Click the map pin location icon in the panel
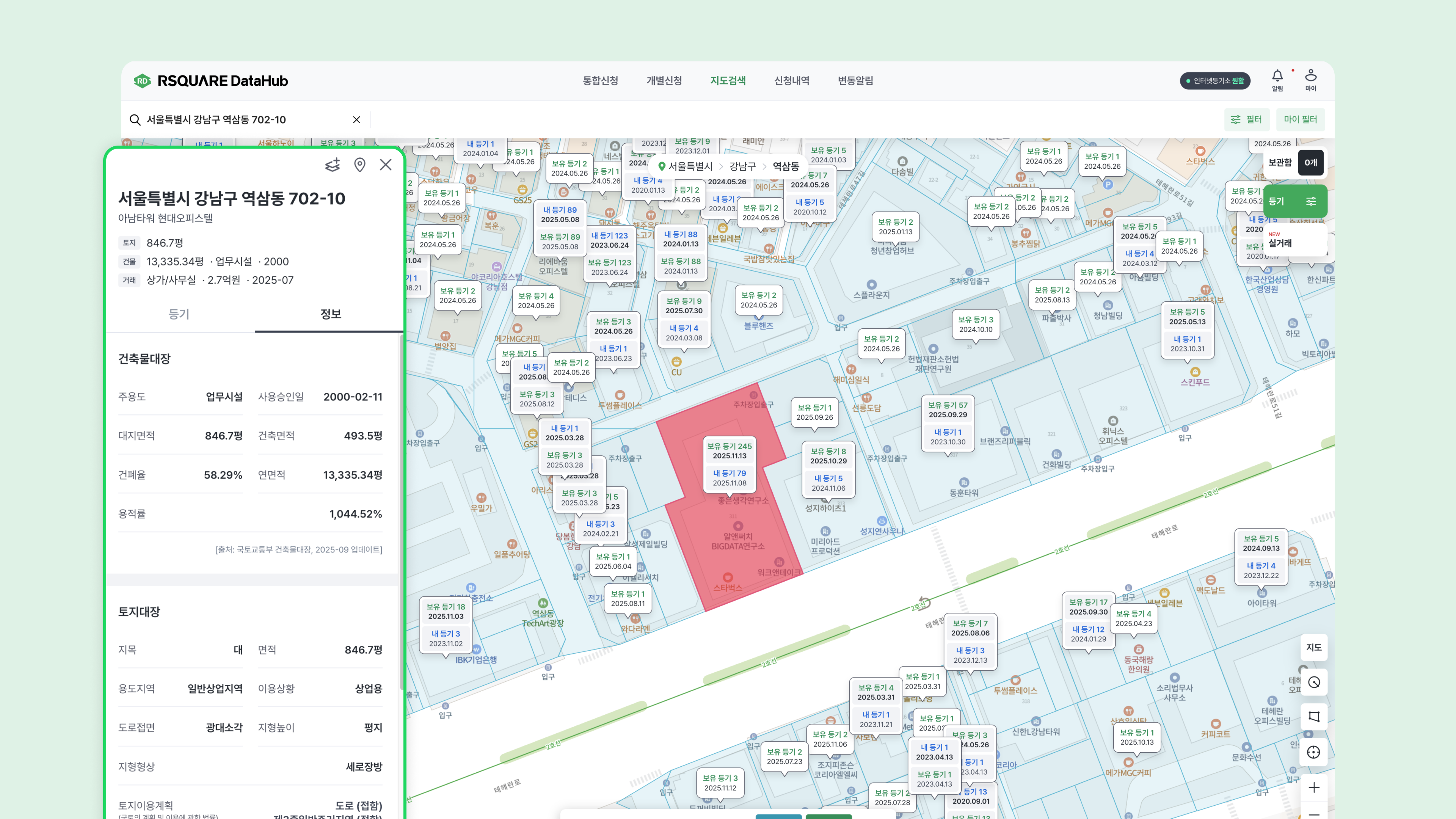The width and height of the screenshot is (1456, 819). click(x=359, y=165)
